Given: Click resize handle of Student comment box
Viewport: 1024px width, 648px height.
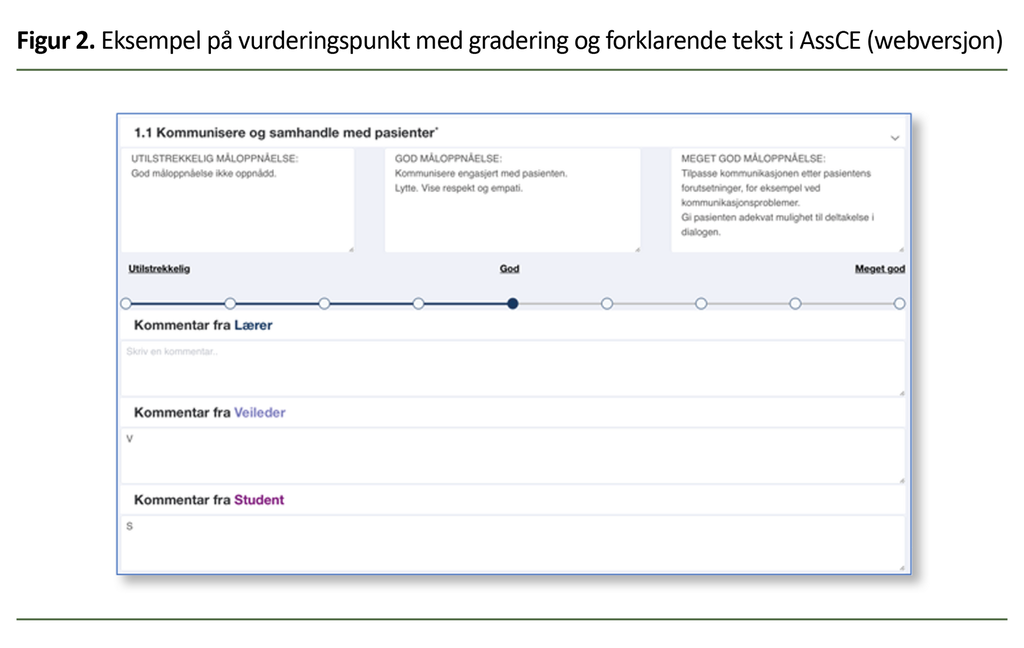Looking at the screenshot, I should (901, 568).
